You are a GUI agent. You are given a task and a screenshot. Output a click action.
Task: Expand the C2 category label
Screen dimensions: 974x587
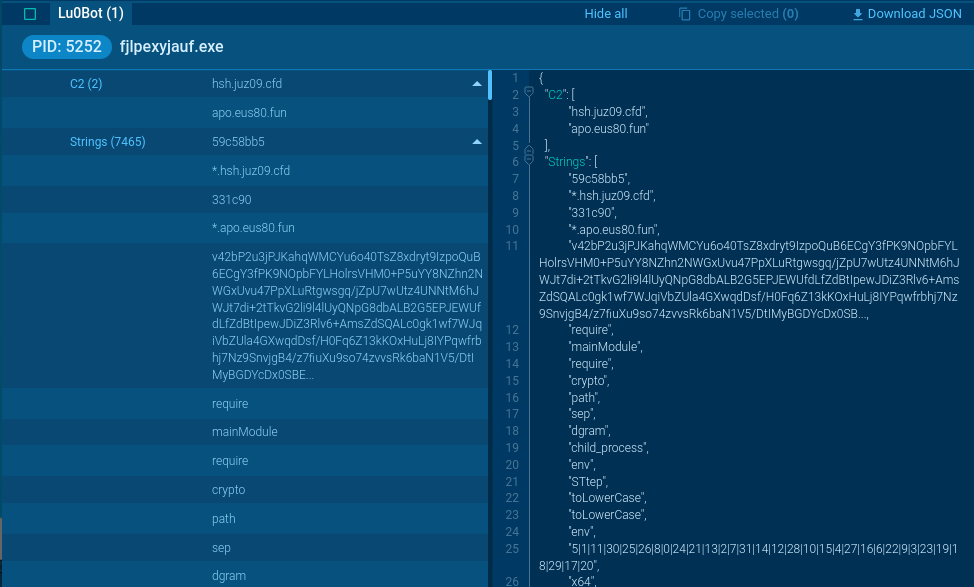pyautogui.click(x=86, y=83)
